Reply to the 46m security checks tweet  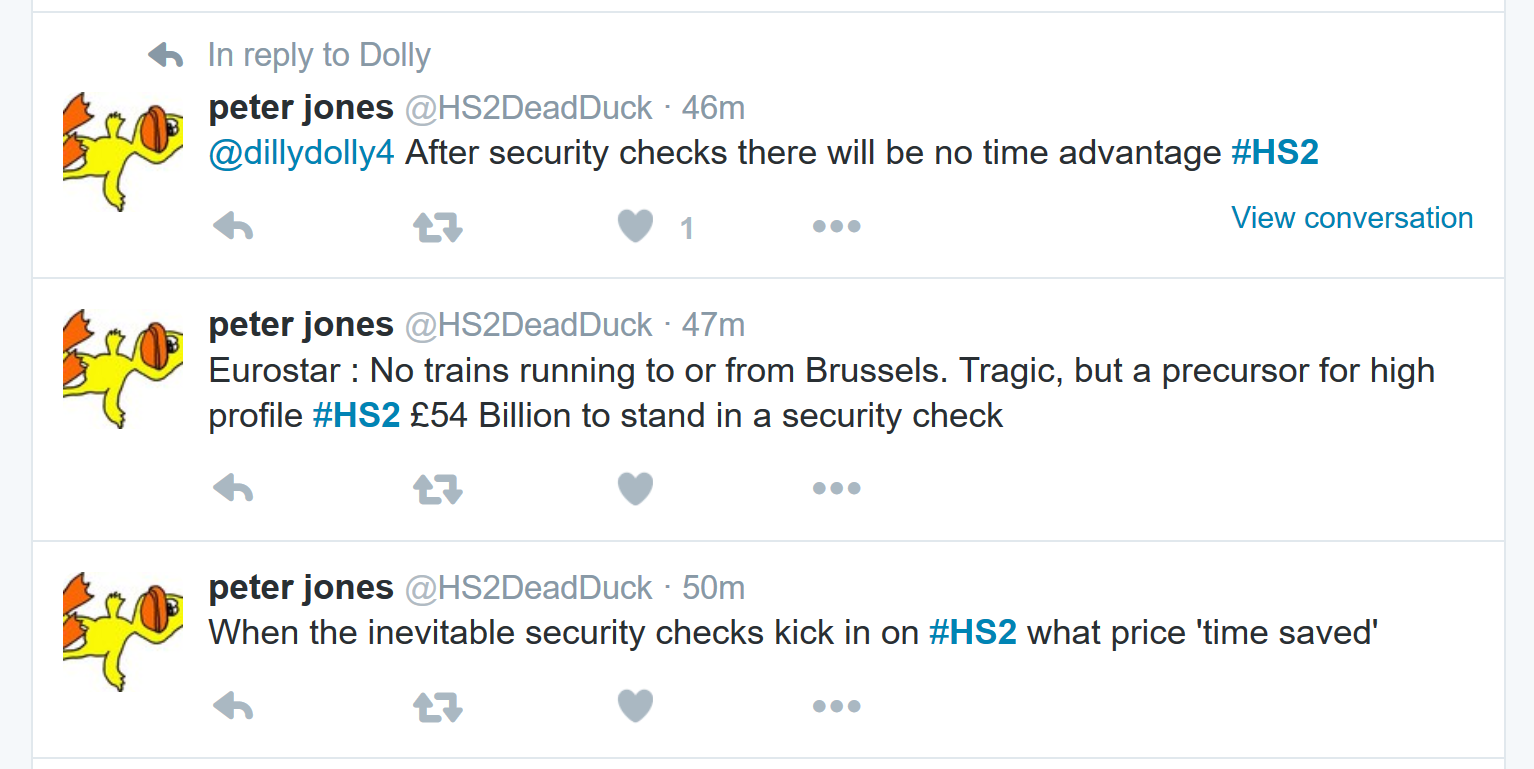(233, 228)
